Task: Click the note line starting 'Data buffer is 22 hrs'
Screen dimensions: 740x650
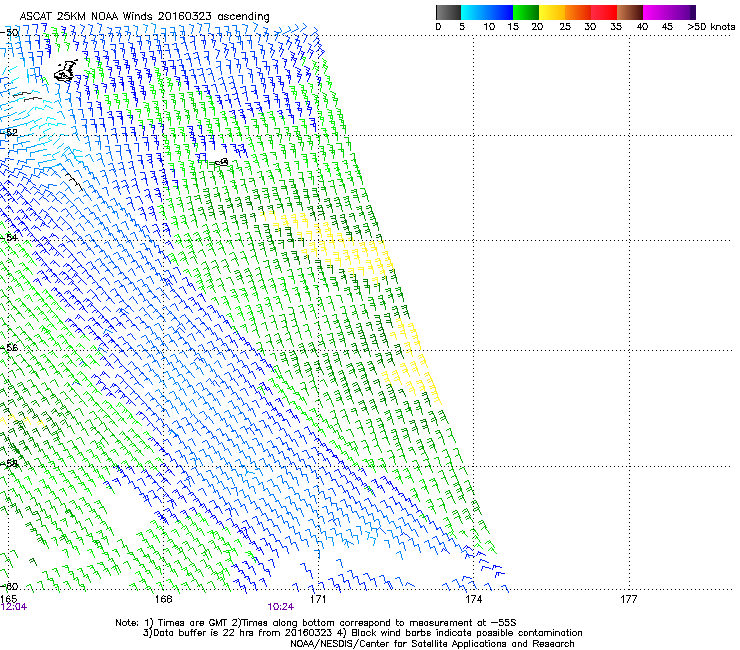Action: 362,633
